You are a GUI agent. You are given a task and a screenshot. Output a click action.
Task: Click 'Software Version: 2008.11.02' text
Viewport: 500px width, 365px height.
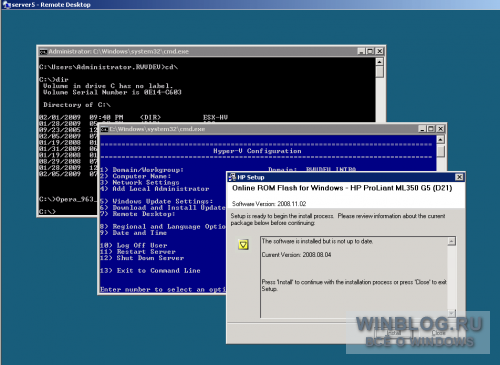point(269,204)
